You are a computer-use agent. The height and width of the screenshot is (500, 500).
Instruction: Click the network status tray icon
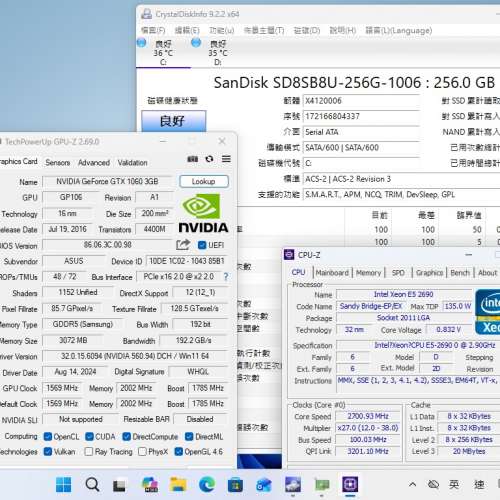click(433, 484)
